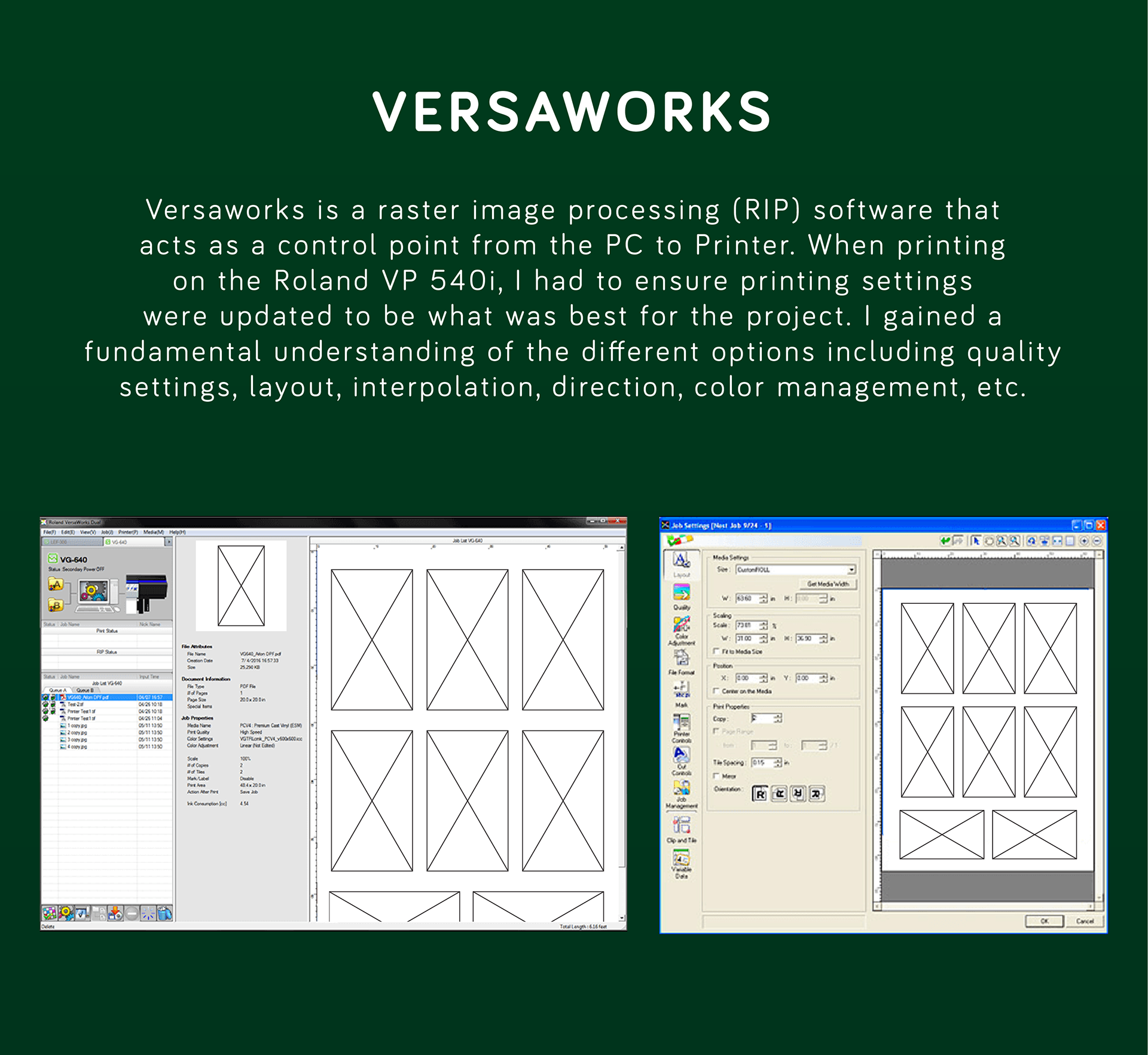Open the Media menu
The width and height of the screenshot is (1148, 1055).
pyautogui.click(x=152, y=532)
